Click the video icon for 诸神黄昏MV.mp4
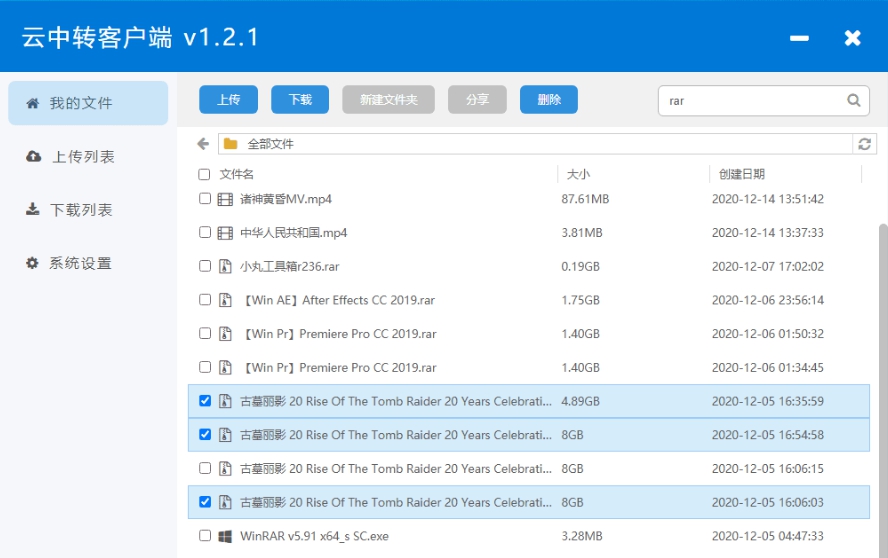The image size is (888, 558). point(225,199)
